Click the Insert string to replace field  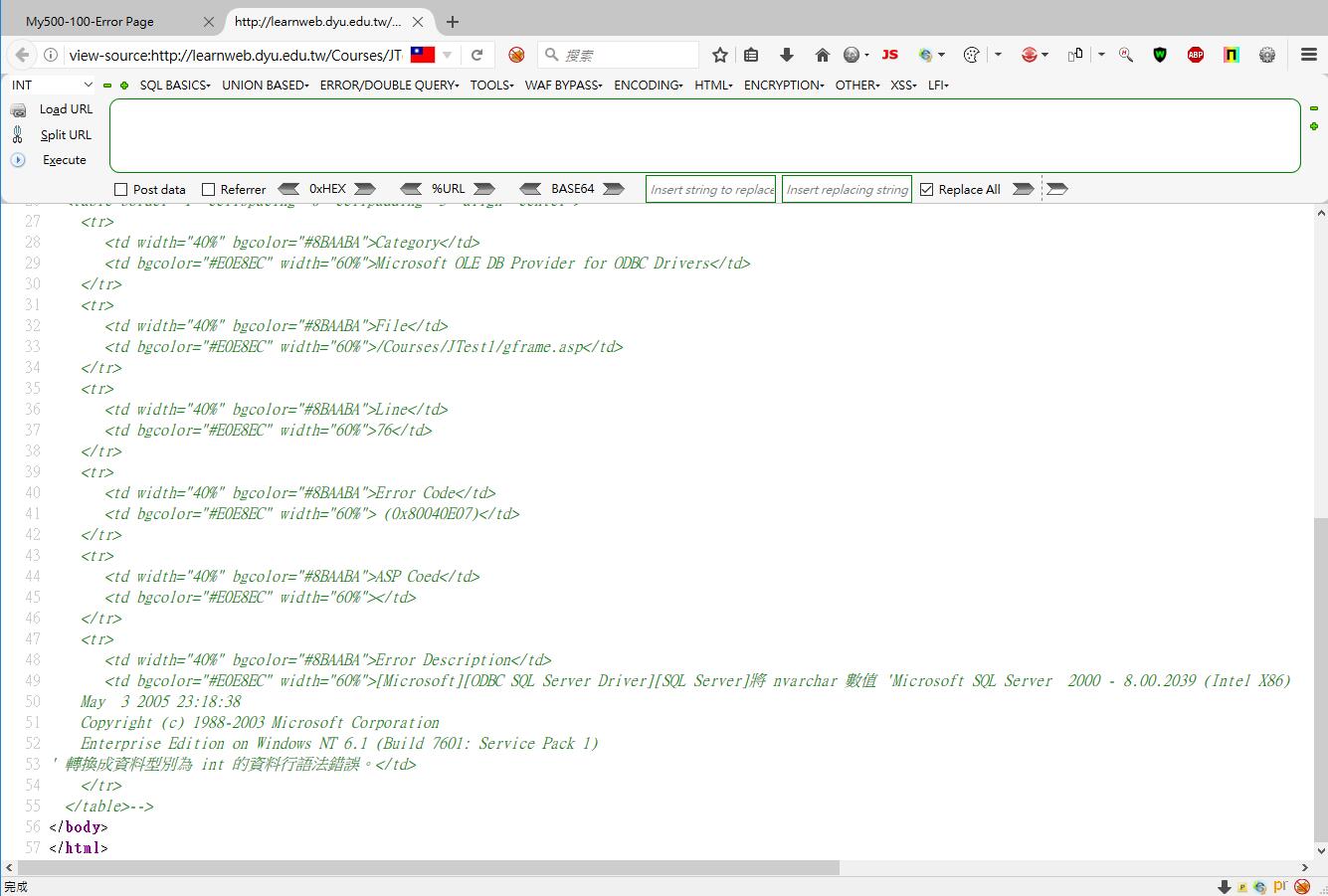(x=711, y=189)
